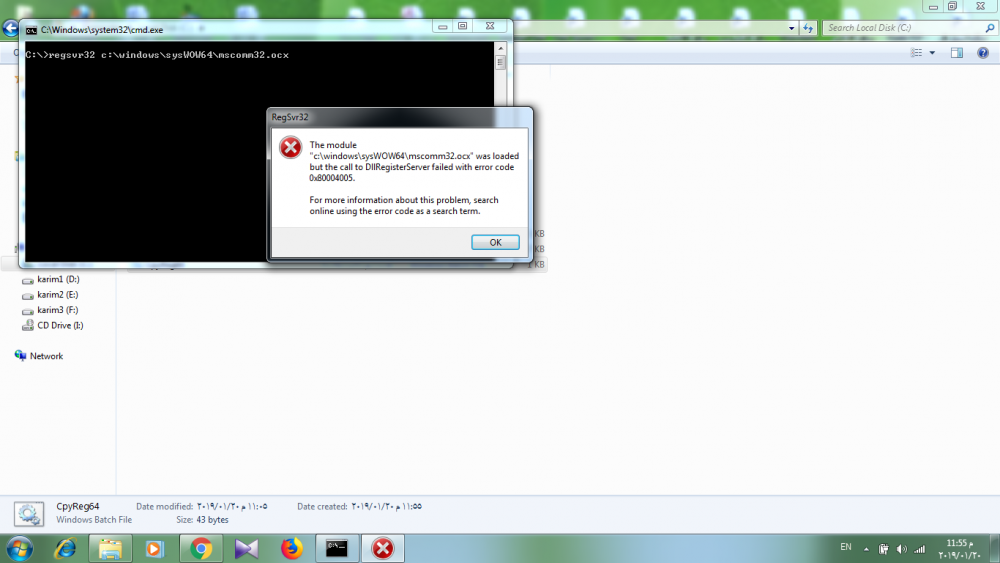This screenshot has width=1000, height=563.
Task: Click the Show desktop strip on taskbar
Action: [994, 548]
